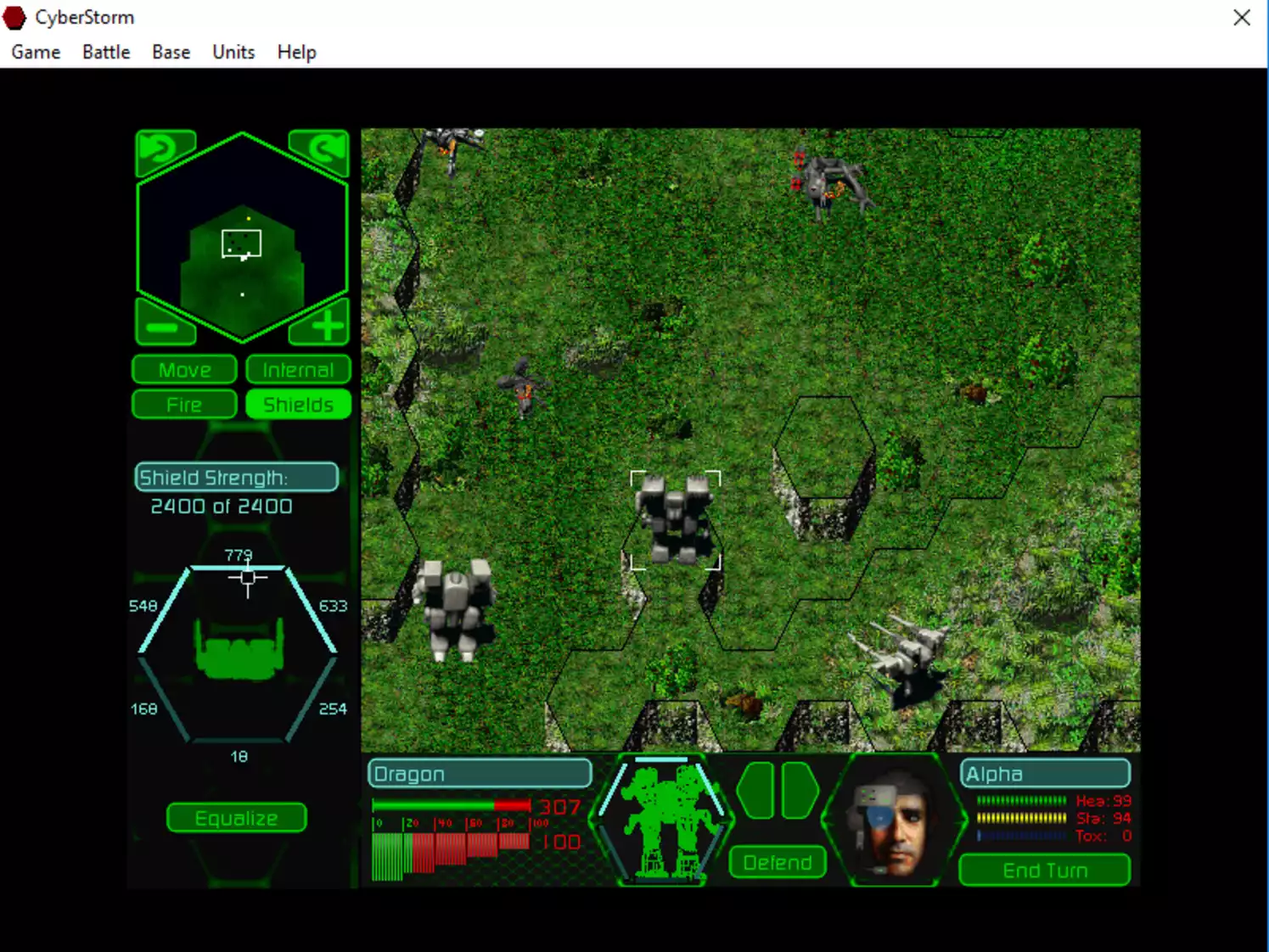1269x952 pixels.
Task: Rotate the minimap view counterclockwise
Action: [x=165, y=147]
